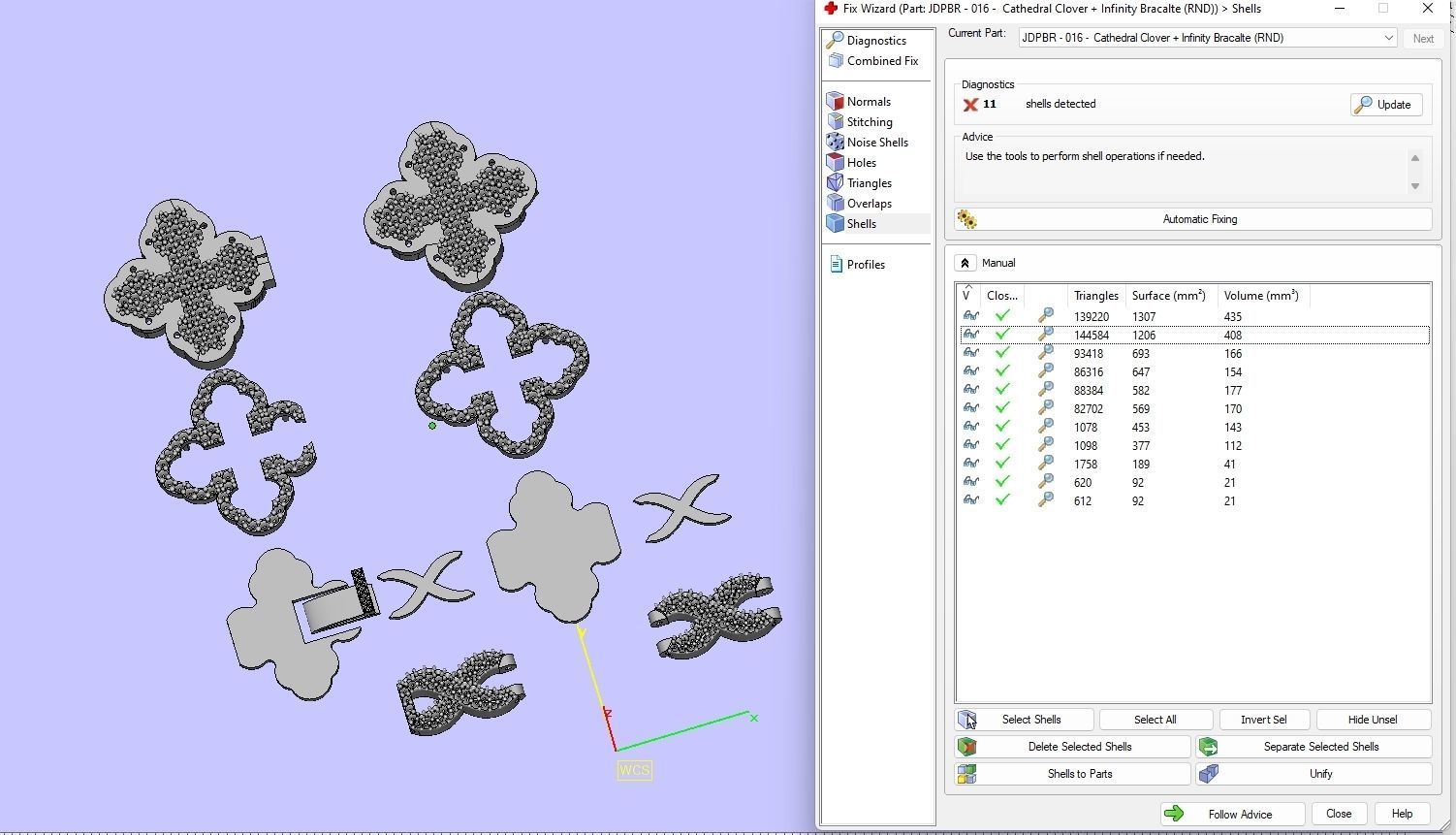Click closed checkmark of 139220-triangle shell
Image resolution: width=1456 pixels, height=835 pixels.
coord(1003,316)
